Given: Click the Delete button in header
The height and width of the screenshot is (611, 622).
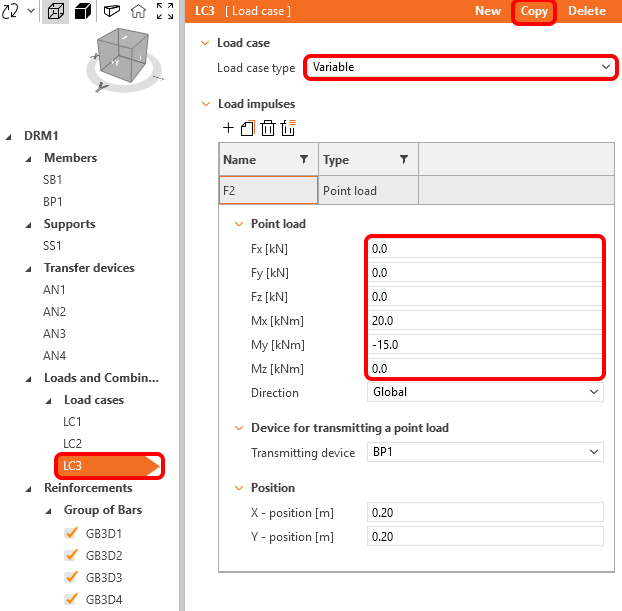Looking at the screenshot, I should [x=587, y=11].
